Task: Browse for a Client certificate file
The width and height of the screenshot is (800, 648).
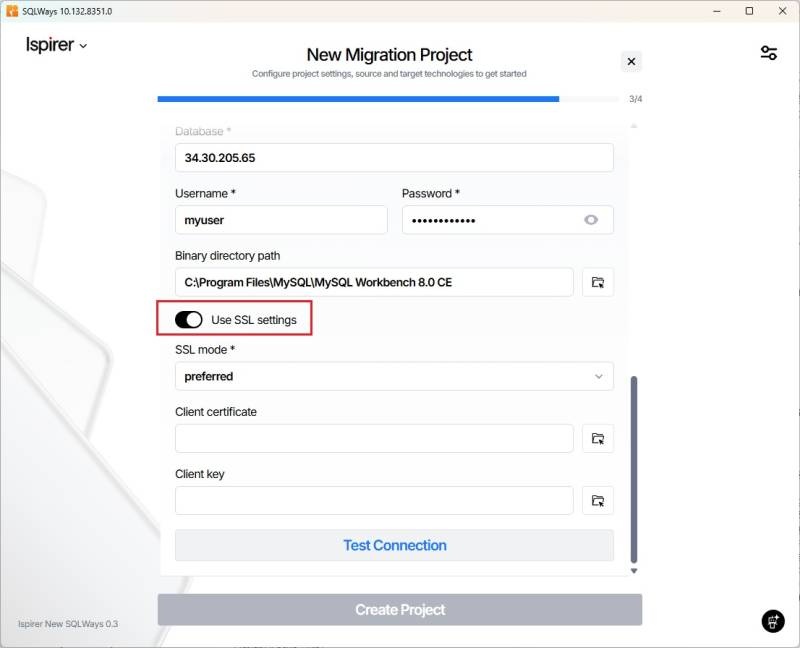Action: [x=597, y=438]
